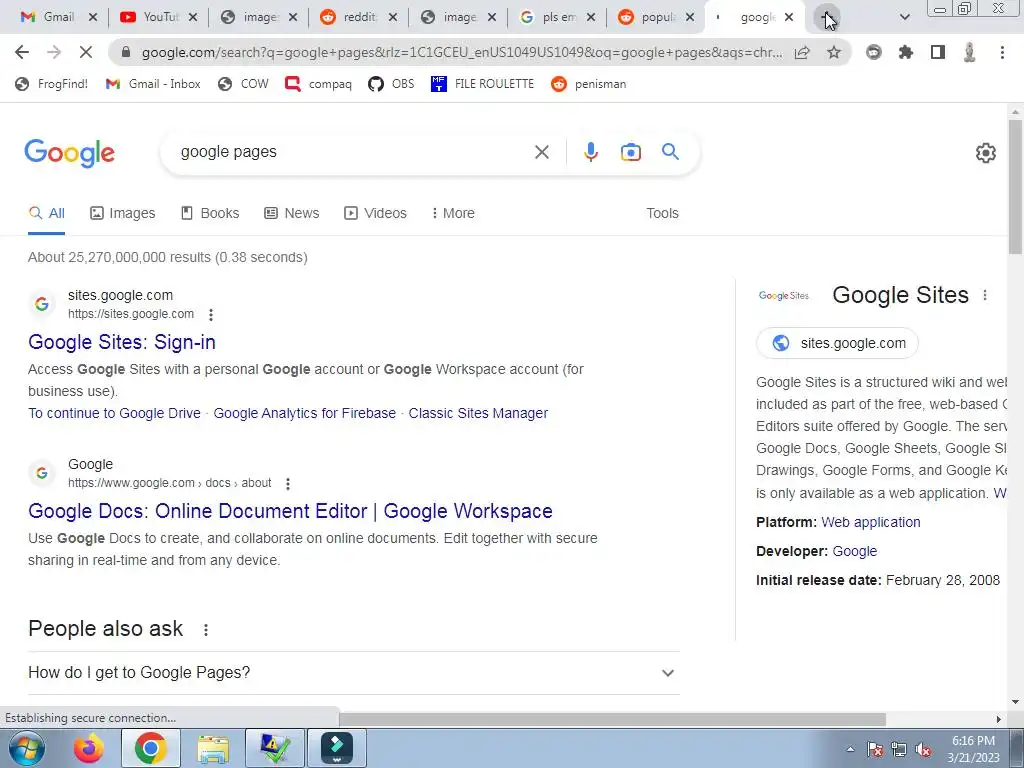Close the current google tab
The image size is (1024, 768).
point(789,18)
